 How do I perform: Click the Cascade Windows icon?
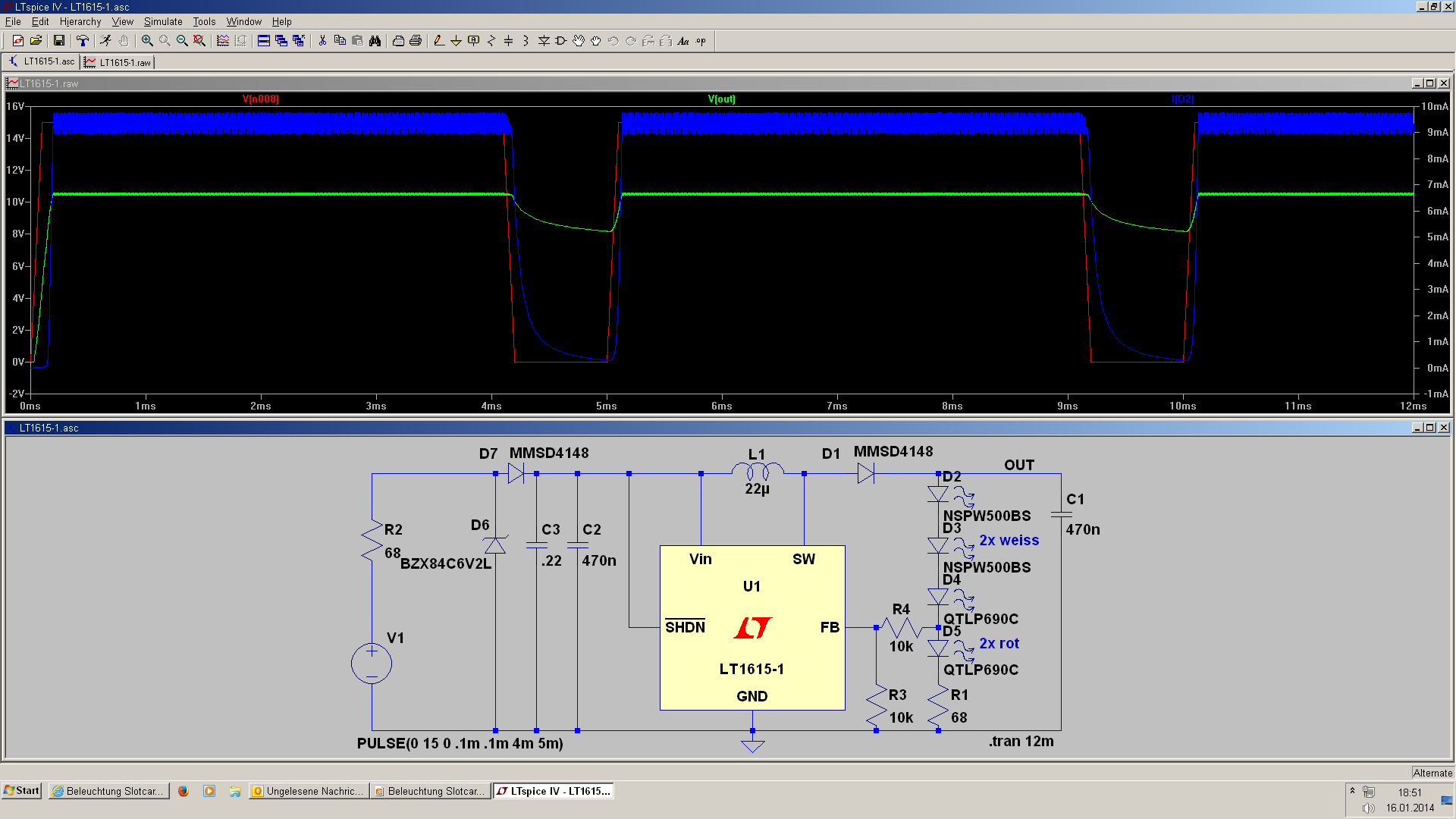click(x=281, y=41)
